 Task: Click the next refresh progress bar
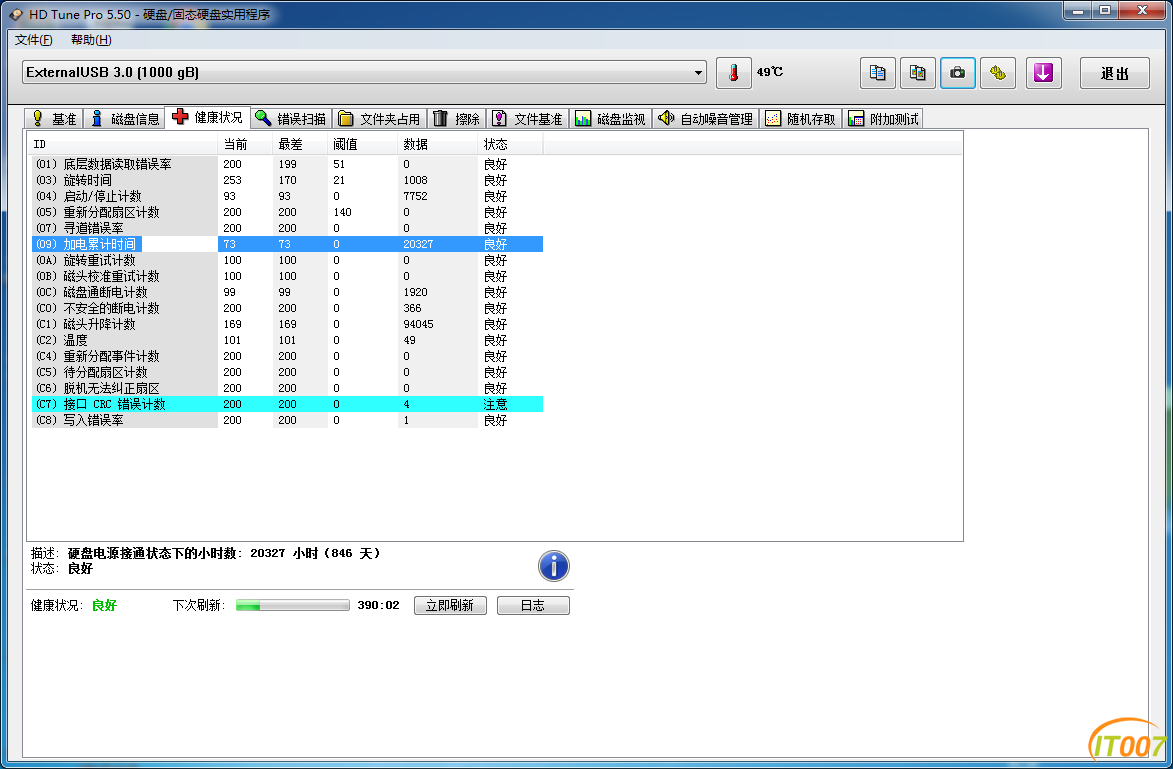pos(293,605)
